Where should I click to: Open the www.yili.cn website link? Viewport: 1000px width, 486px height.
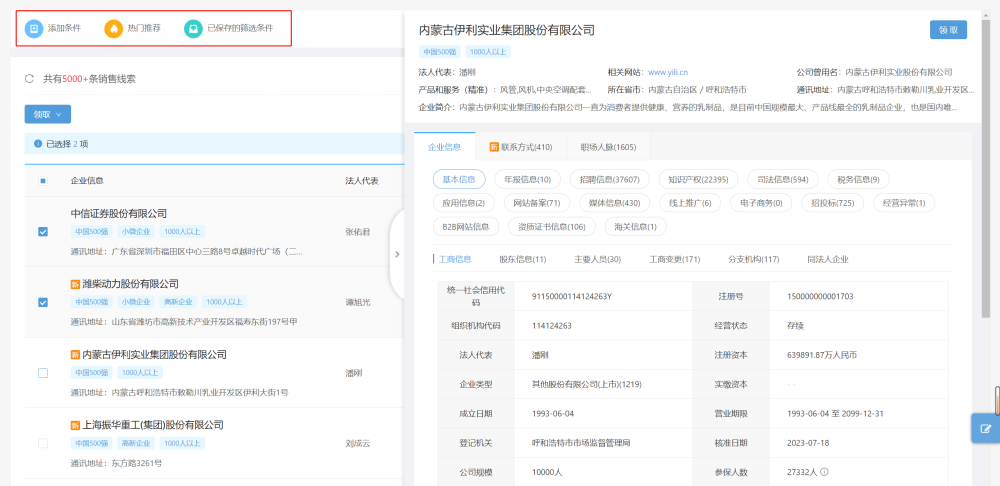[x=668, y=72]
